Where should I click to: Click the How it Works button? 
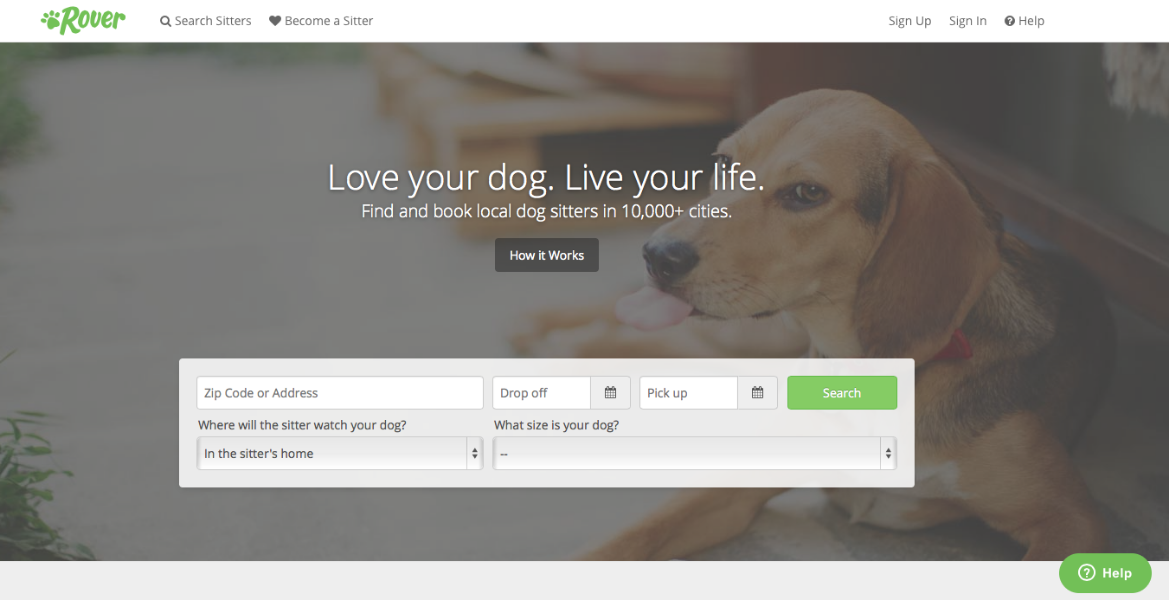pos(546,255)
